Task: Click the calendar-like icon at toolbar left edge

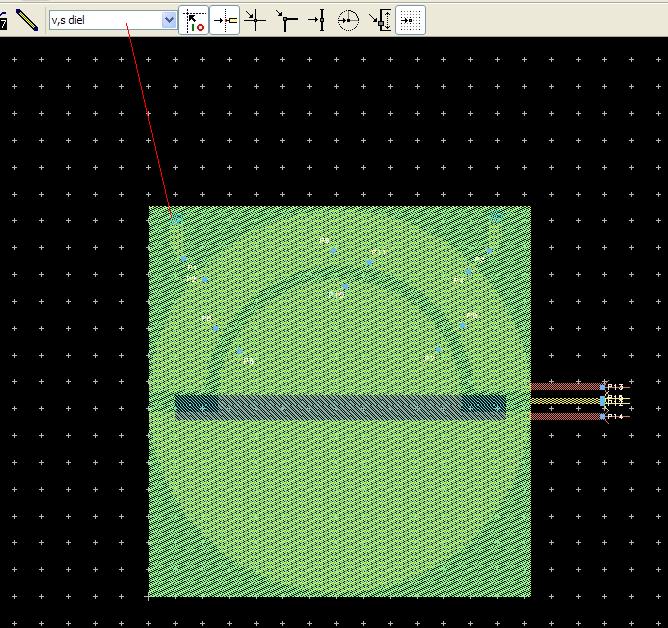Action: click(x=3, y=20)
